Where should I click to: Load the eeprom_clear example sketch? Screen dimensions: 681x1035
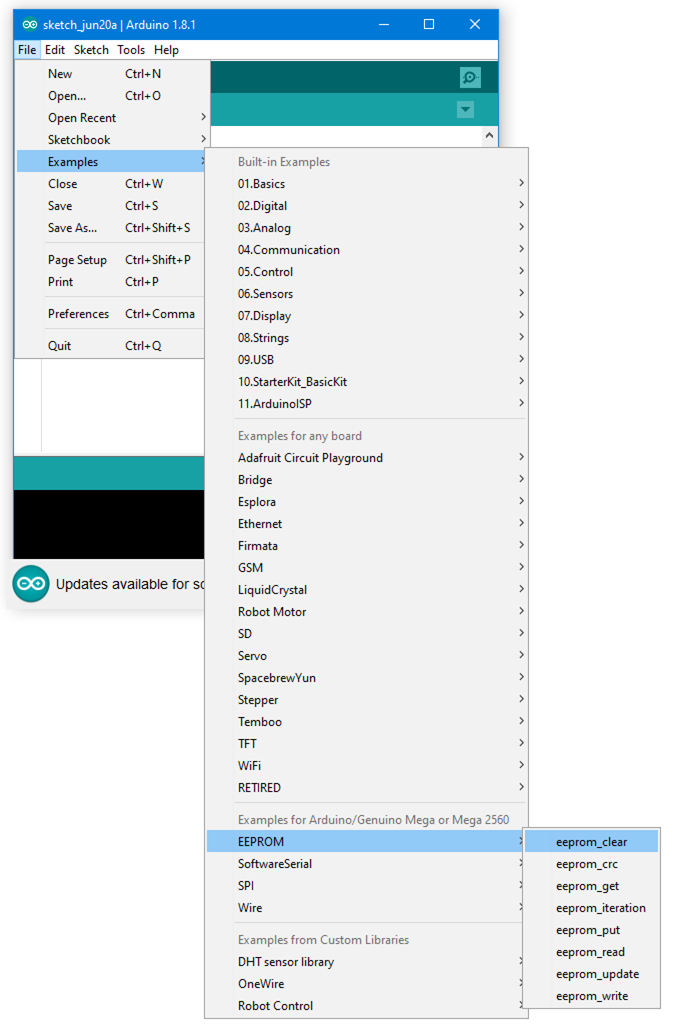tap(592, 842)
